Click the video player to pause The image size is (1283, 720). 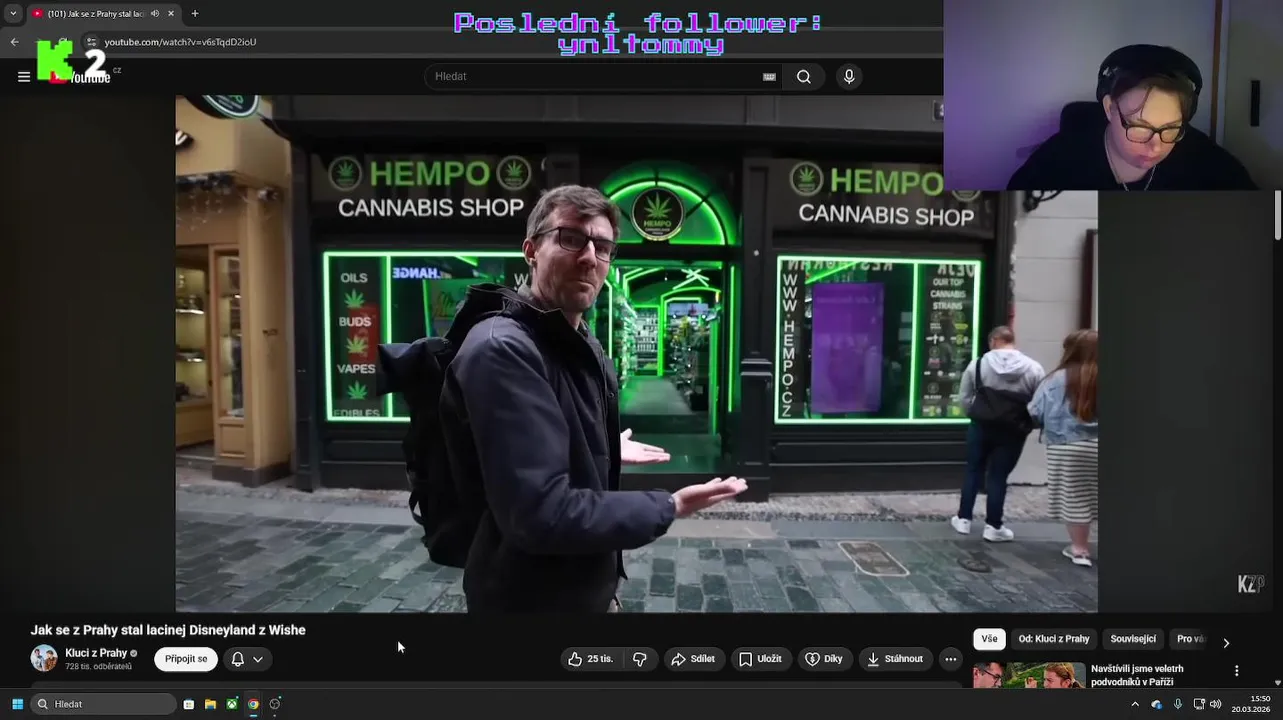[636, 353]
